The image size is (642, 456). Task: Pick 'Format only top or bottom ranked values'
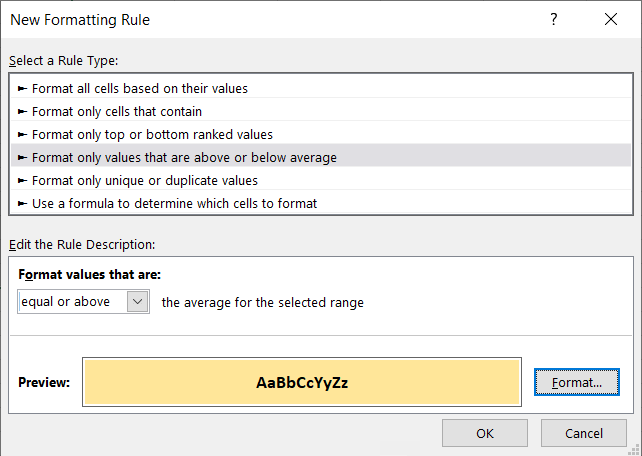point(321,134)
